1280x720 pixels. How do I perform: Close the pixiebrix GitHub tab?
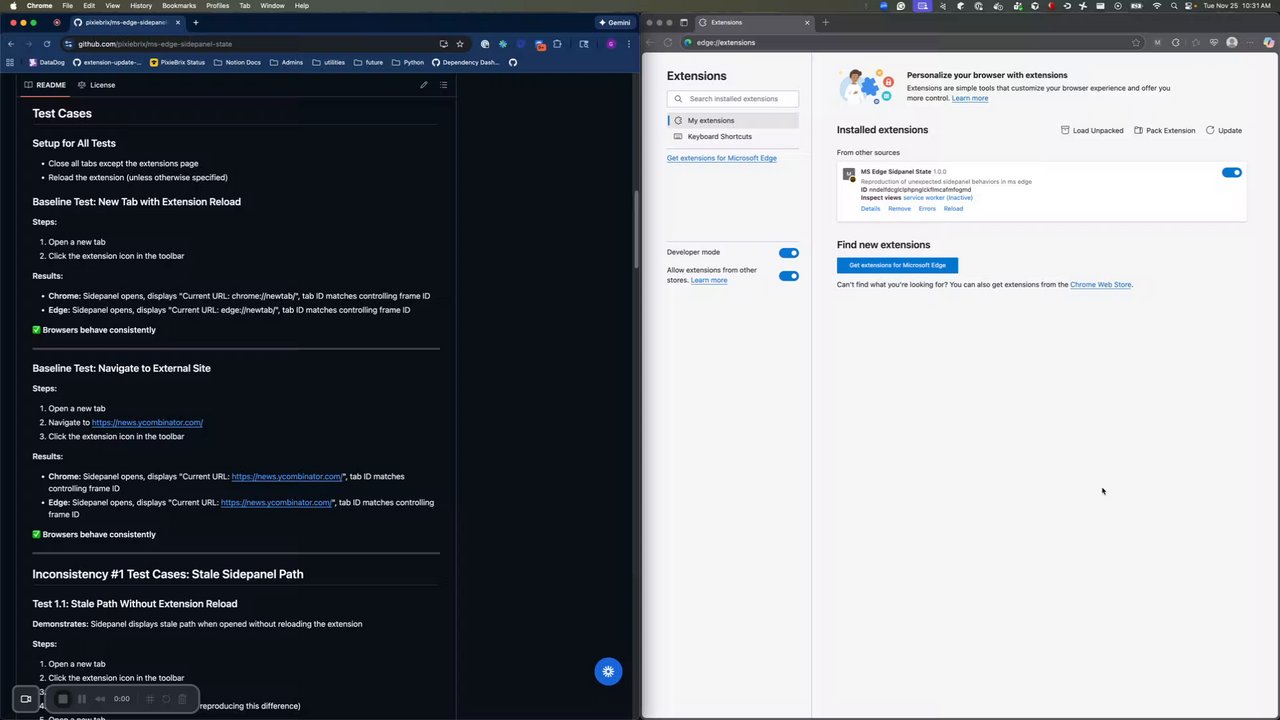180,22
